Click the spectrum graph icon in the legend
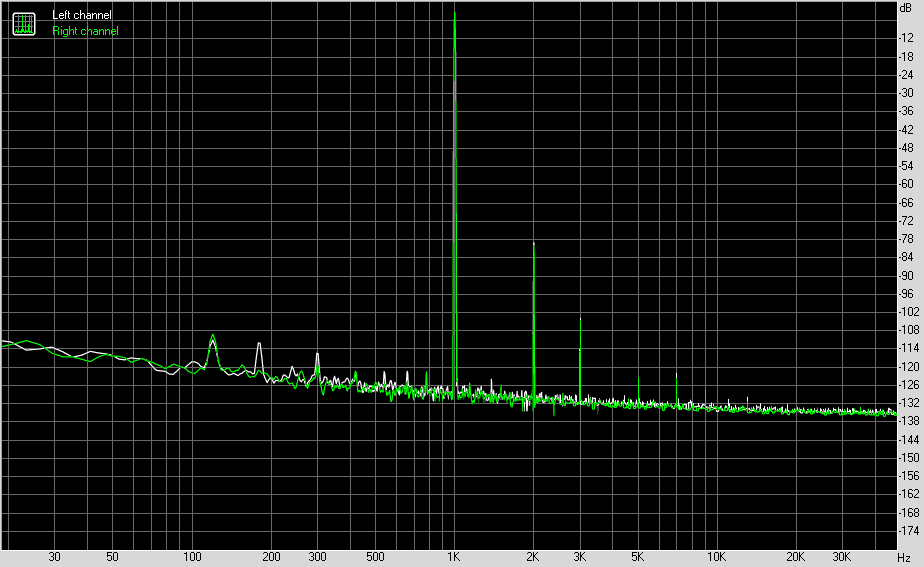The width and height of the screenshot is (924, 567). [x=24, y=24]
